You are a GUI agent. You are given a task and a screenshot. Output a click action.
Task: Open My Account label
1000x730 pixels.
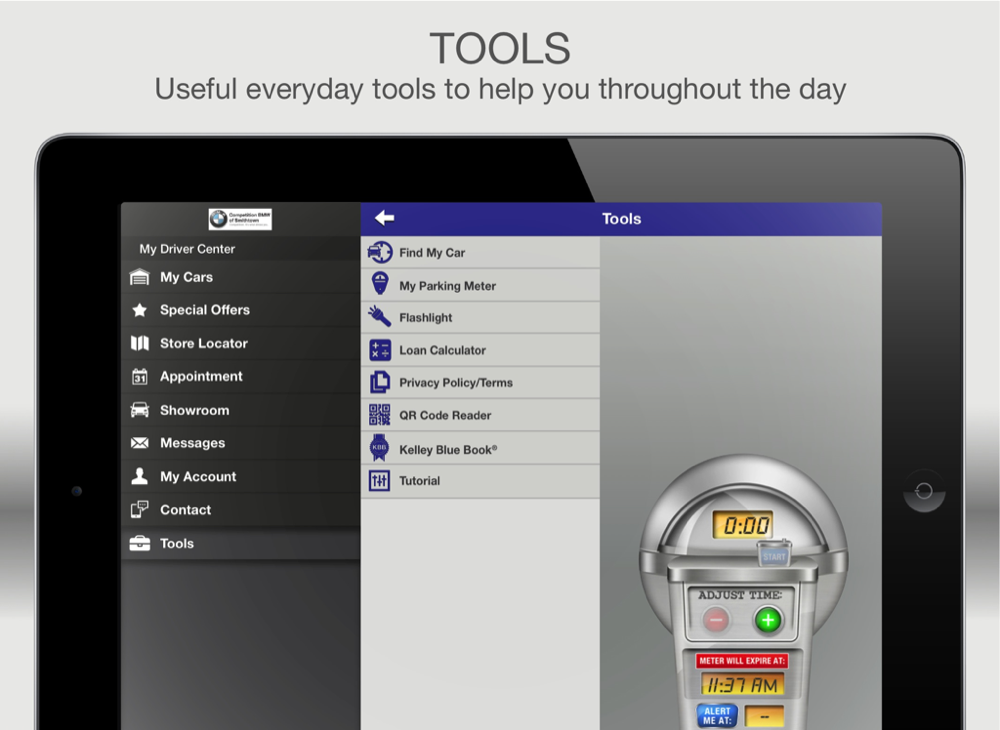[198, 476]
